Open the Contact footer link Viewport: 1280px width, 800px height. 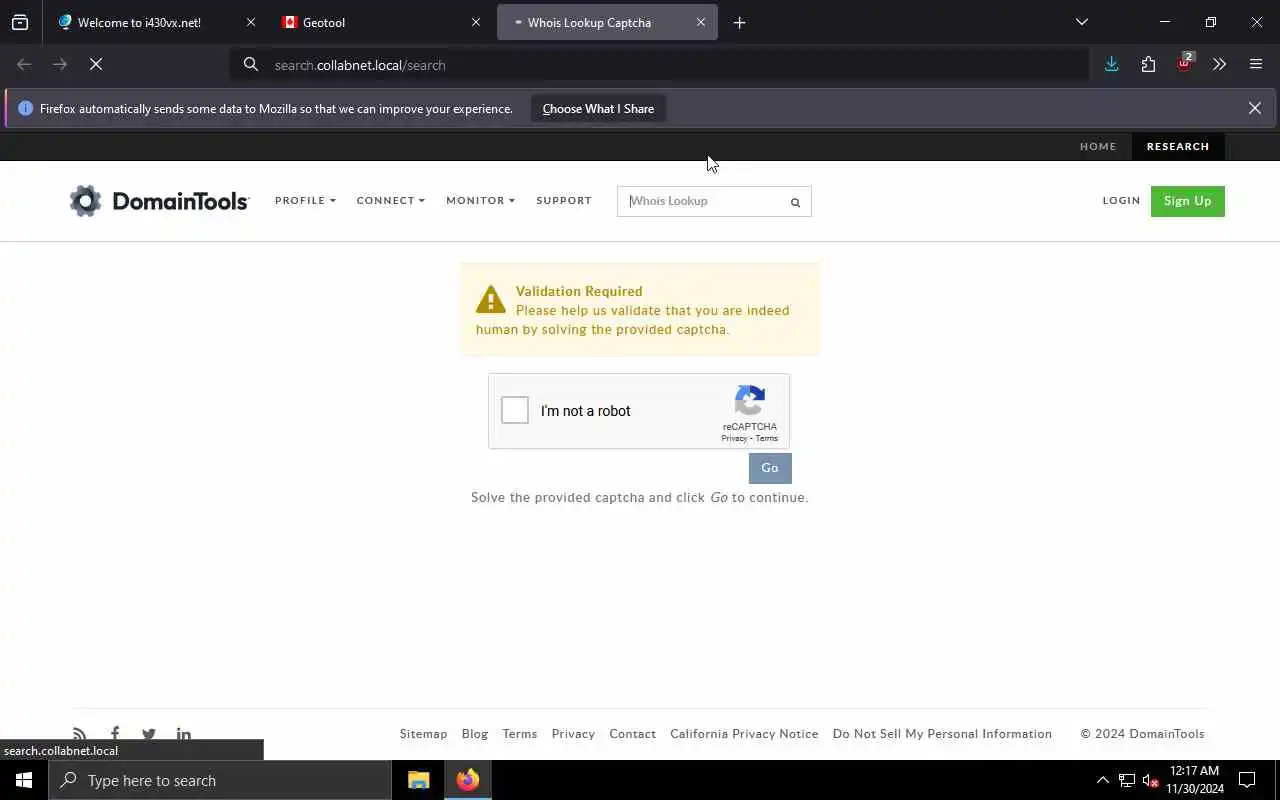633,733
